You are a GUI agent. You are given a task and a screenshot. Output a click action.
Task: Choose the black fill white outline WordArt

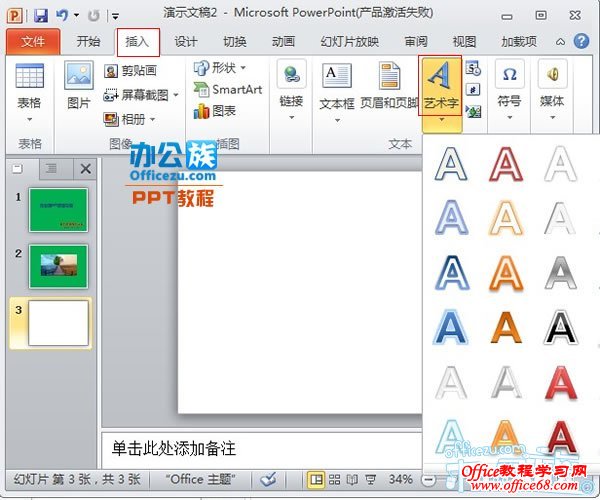[561, 327]
